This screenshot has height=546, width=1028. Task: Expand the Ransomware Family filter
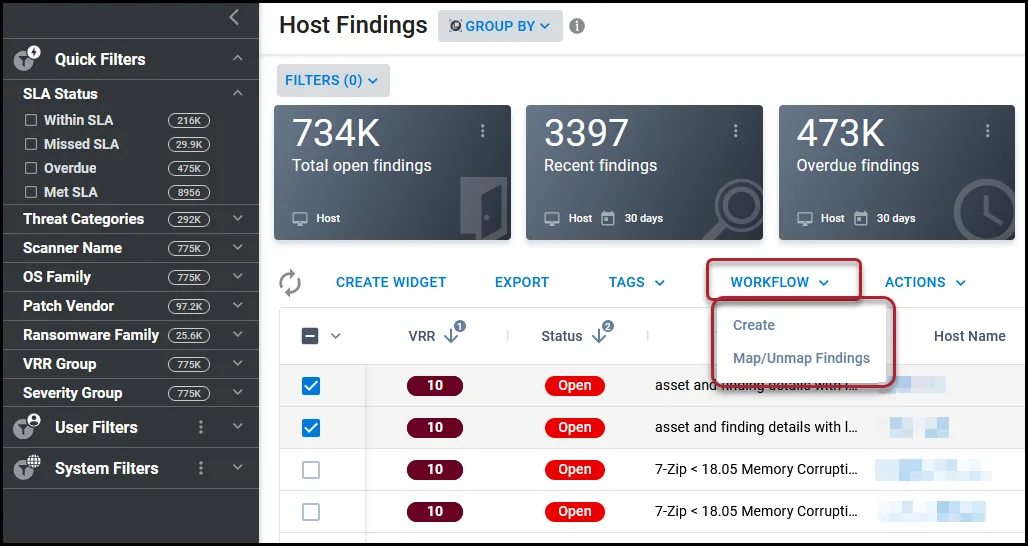coord(237,334)
